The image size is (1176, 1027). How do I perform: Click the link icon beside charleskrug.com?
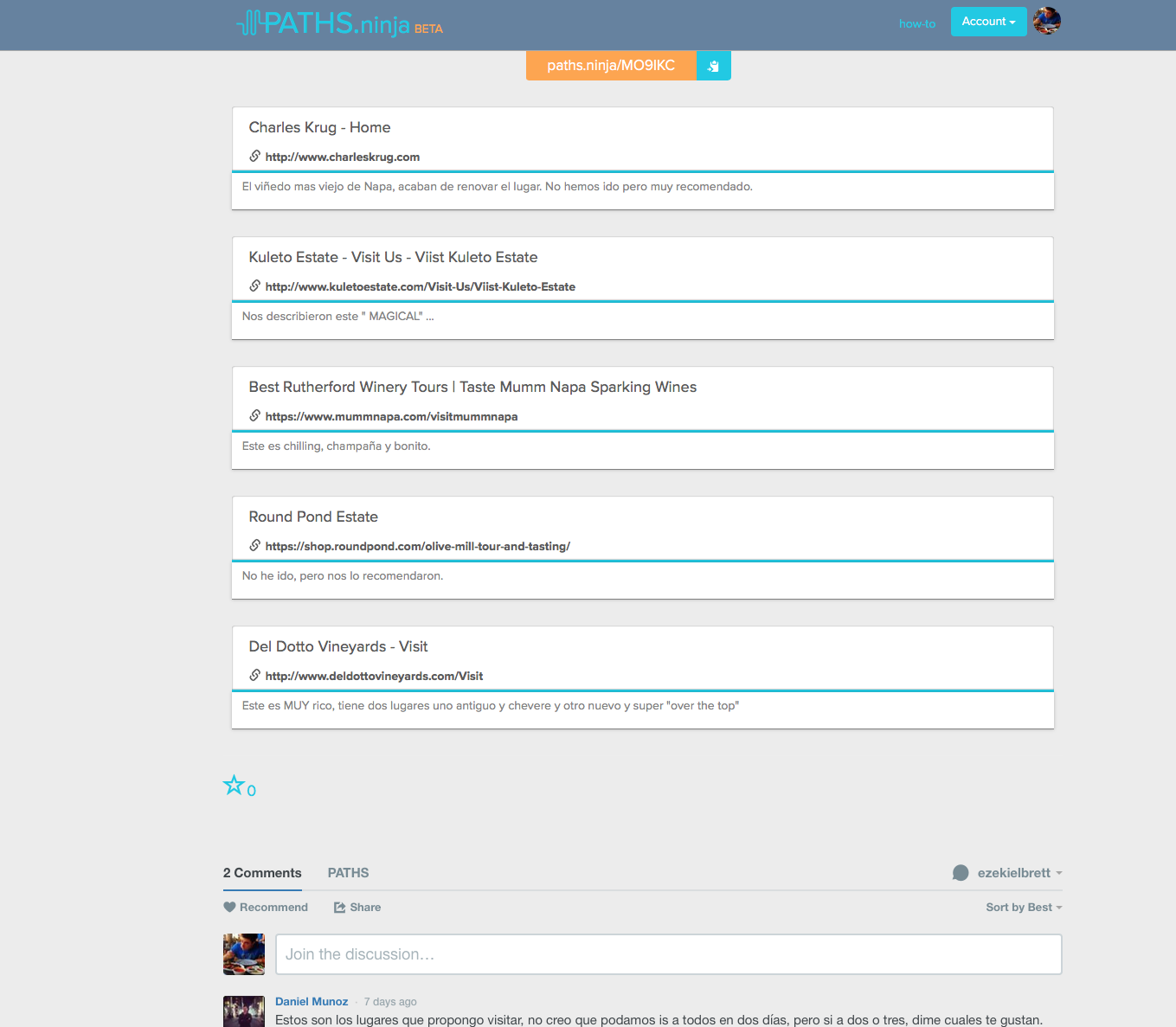click(255, 156)
